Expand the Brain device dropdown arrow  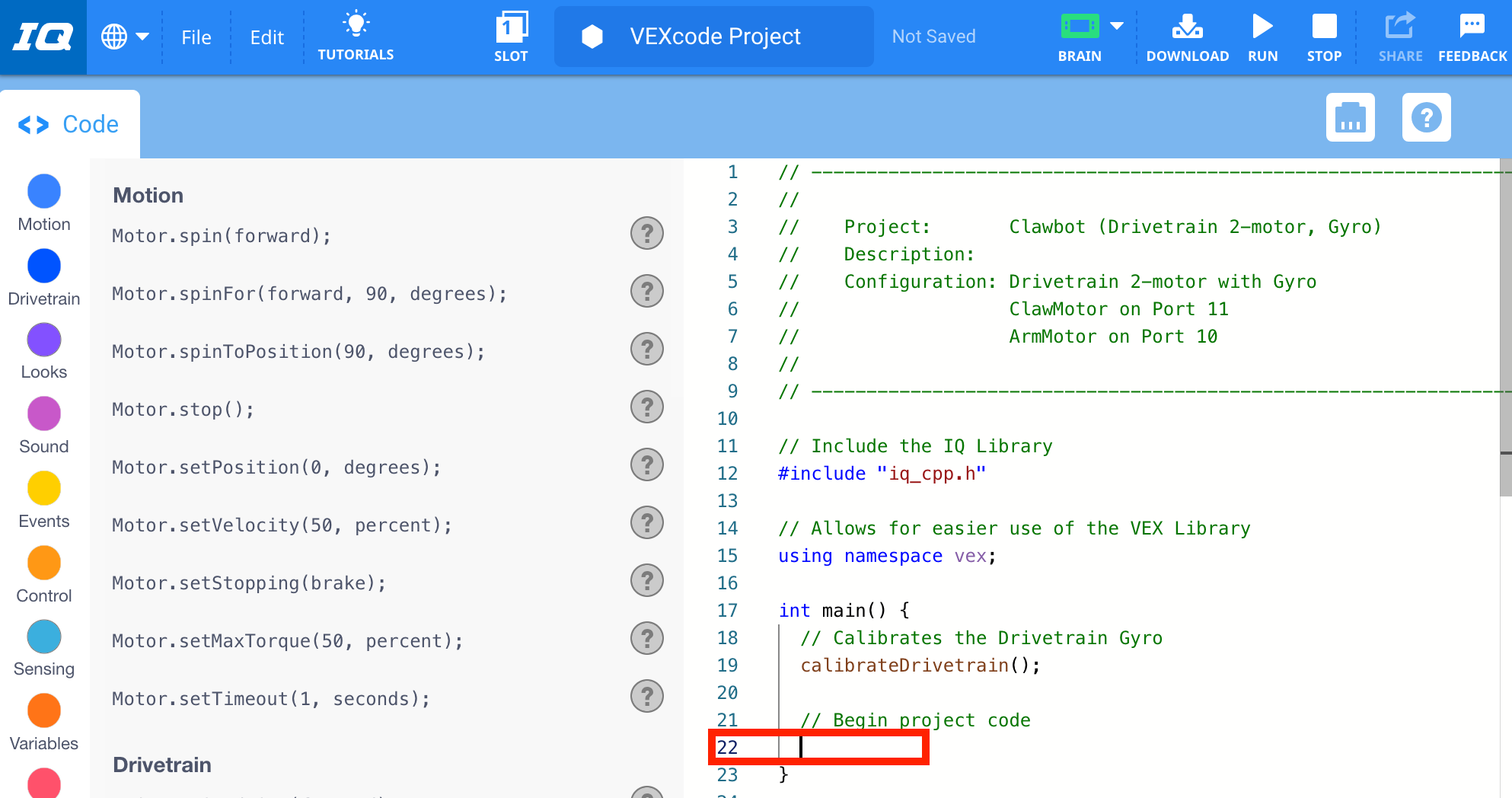(x=1116, y=25)
